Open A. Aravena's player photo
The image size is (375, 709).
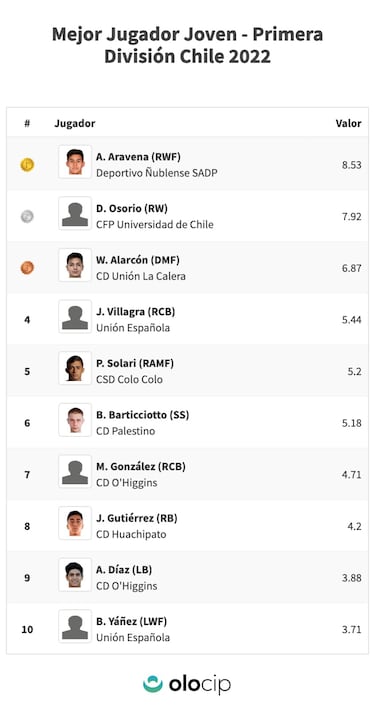point(75,162)
